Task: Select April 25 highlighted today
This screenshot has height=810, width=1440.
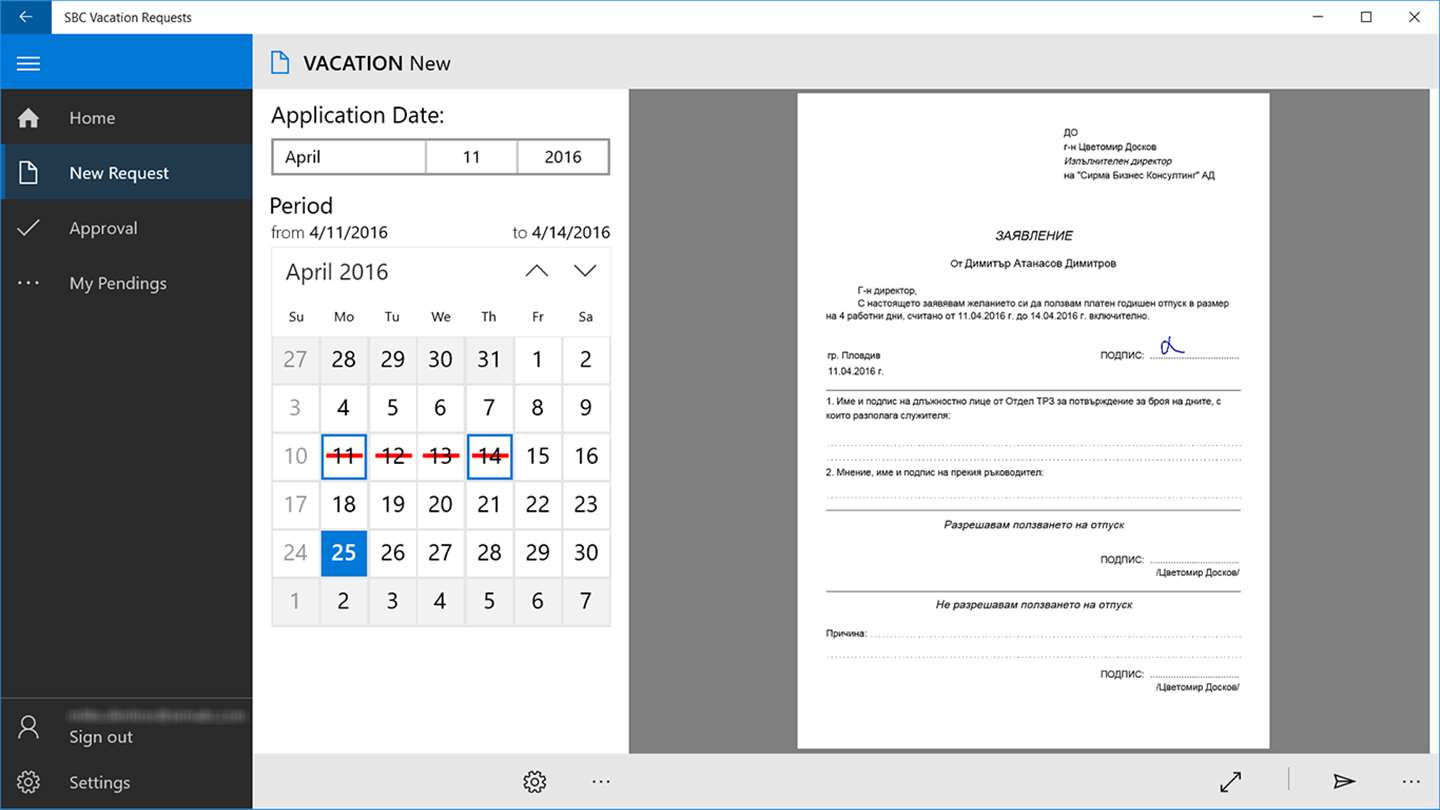Action: click(x=344, y=553)
